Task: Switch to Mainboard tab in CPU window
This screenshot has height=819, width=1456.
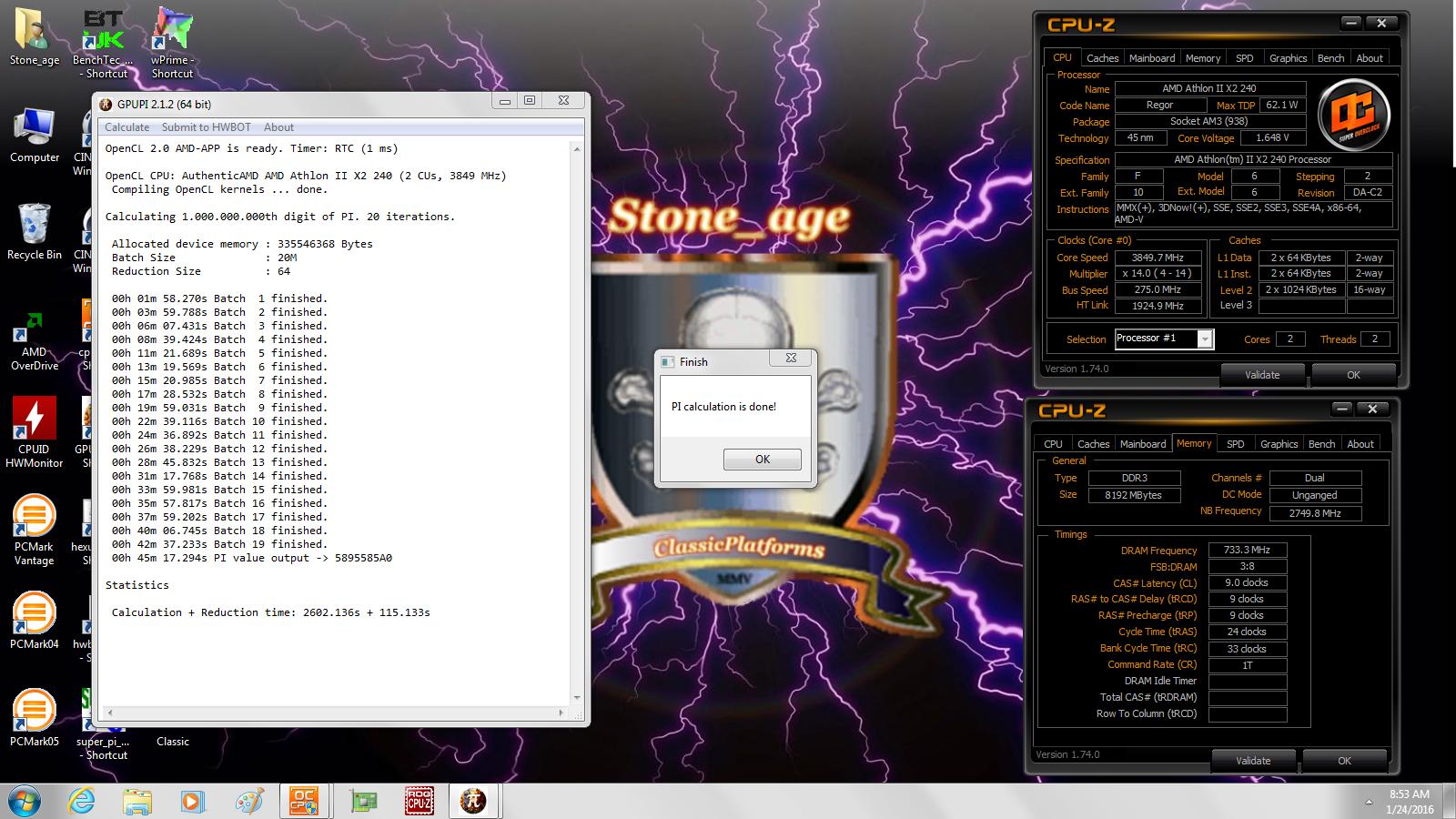Action: (1152, 58)
